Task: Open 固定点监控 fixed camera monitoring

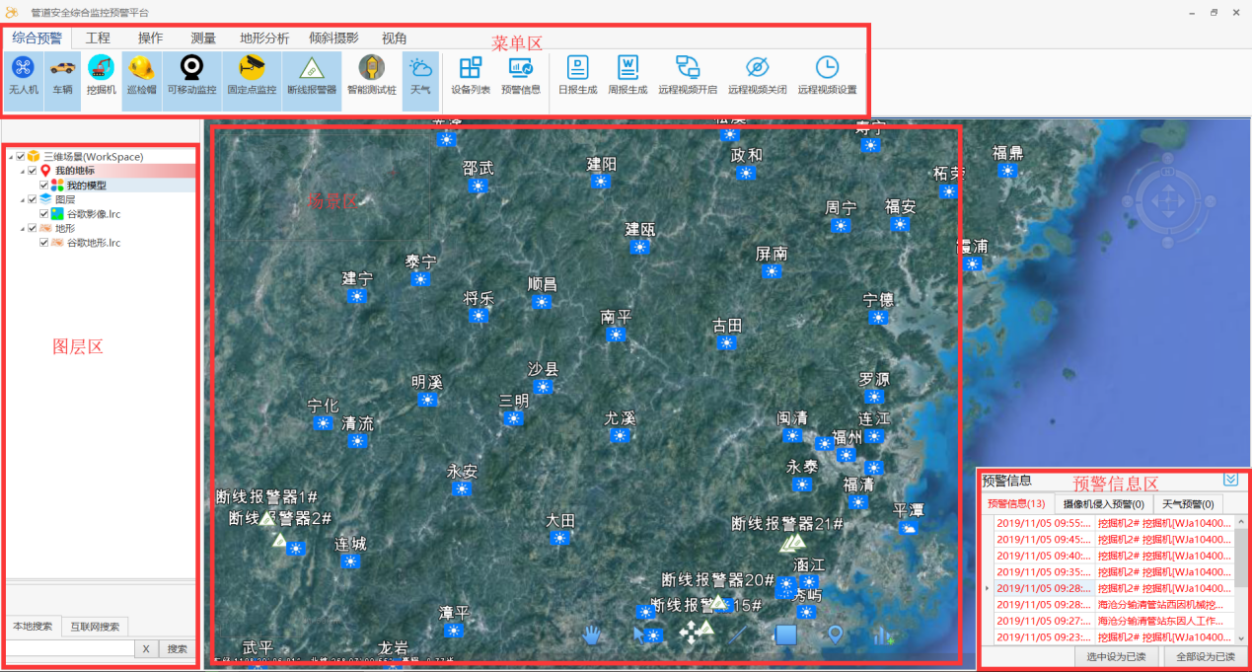Action: click(252, 69)
